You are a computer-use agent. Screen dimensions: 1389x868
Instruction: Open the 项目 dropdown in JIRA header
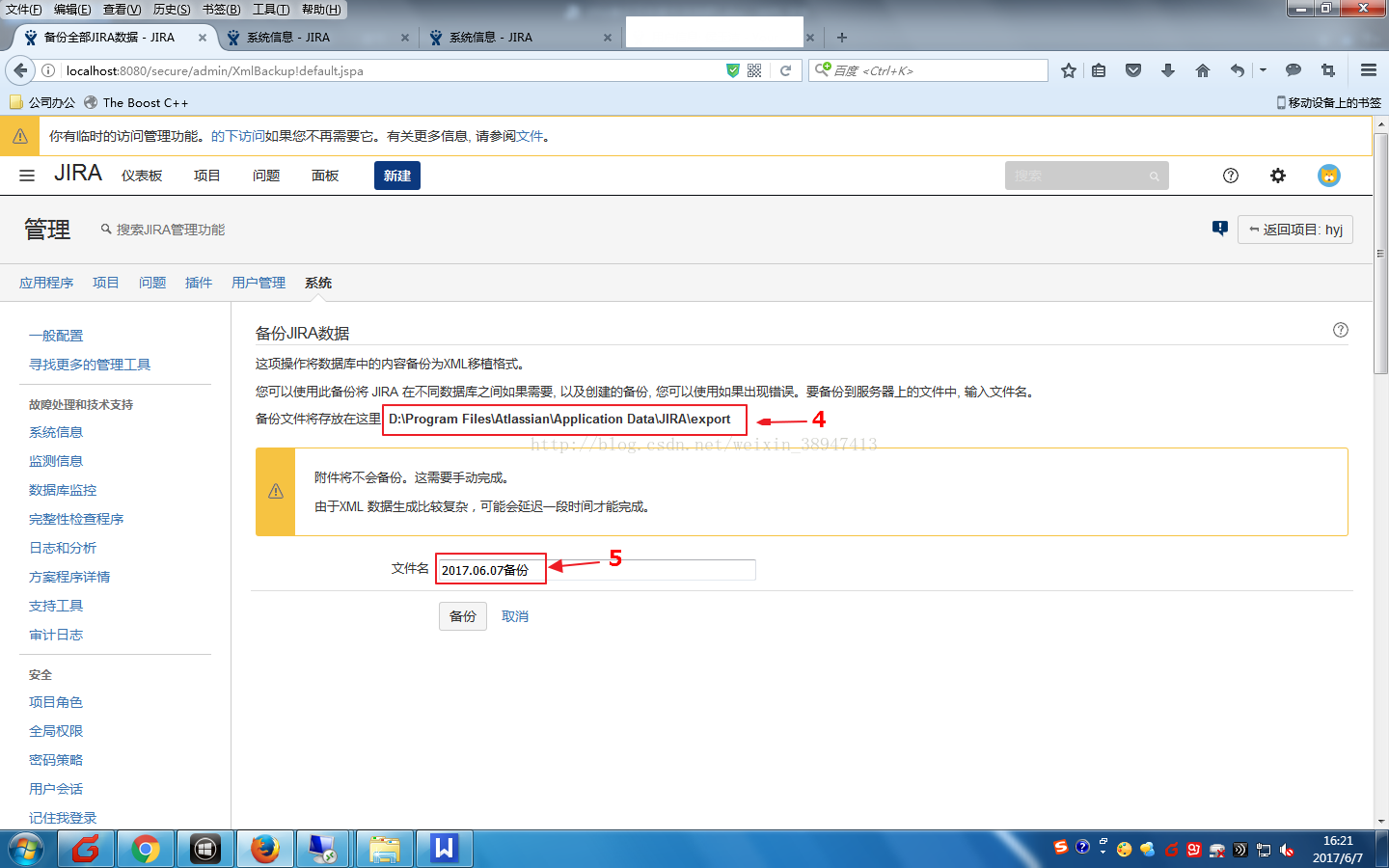tap(206, 176)
